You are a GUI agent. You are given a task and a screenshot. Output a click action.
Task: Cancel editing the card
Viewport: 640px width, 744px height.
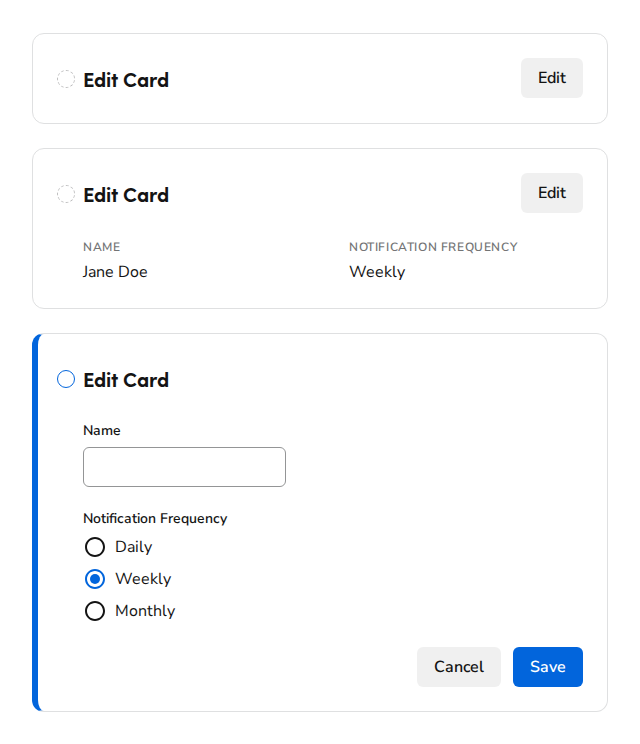458,667
